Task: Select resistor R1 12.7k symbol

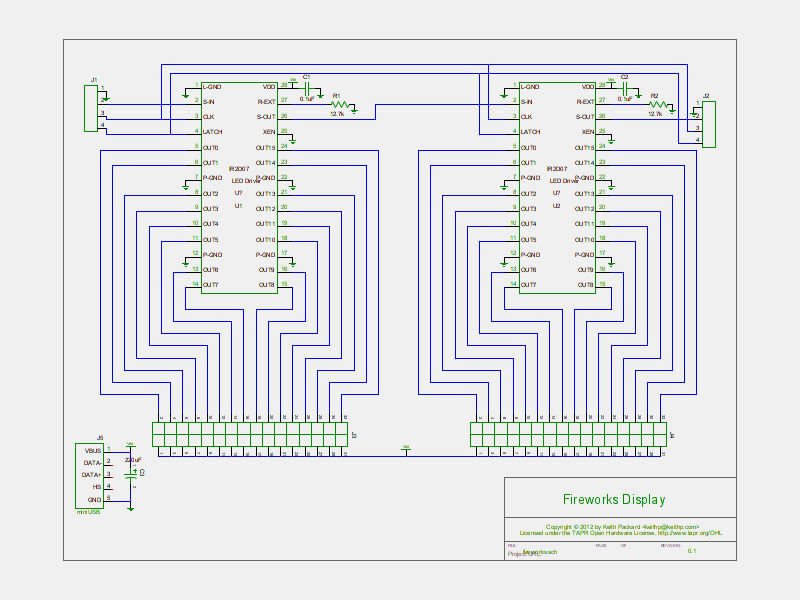Action: (342, 104)
